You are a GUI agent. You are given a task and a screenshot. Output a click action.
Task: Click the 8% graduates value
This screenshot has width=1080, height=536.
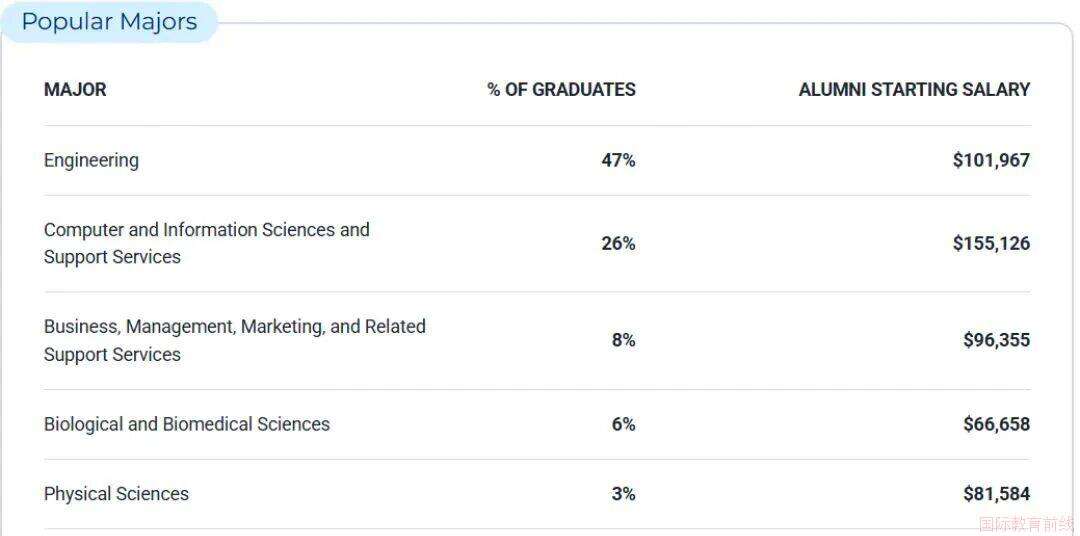[x=623, y=340]
